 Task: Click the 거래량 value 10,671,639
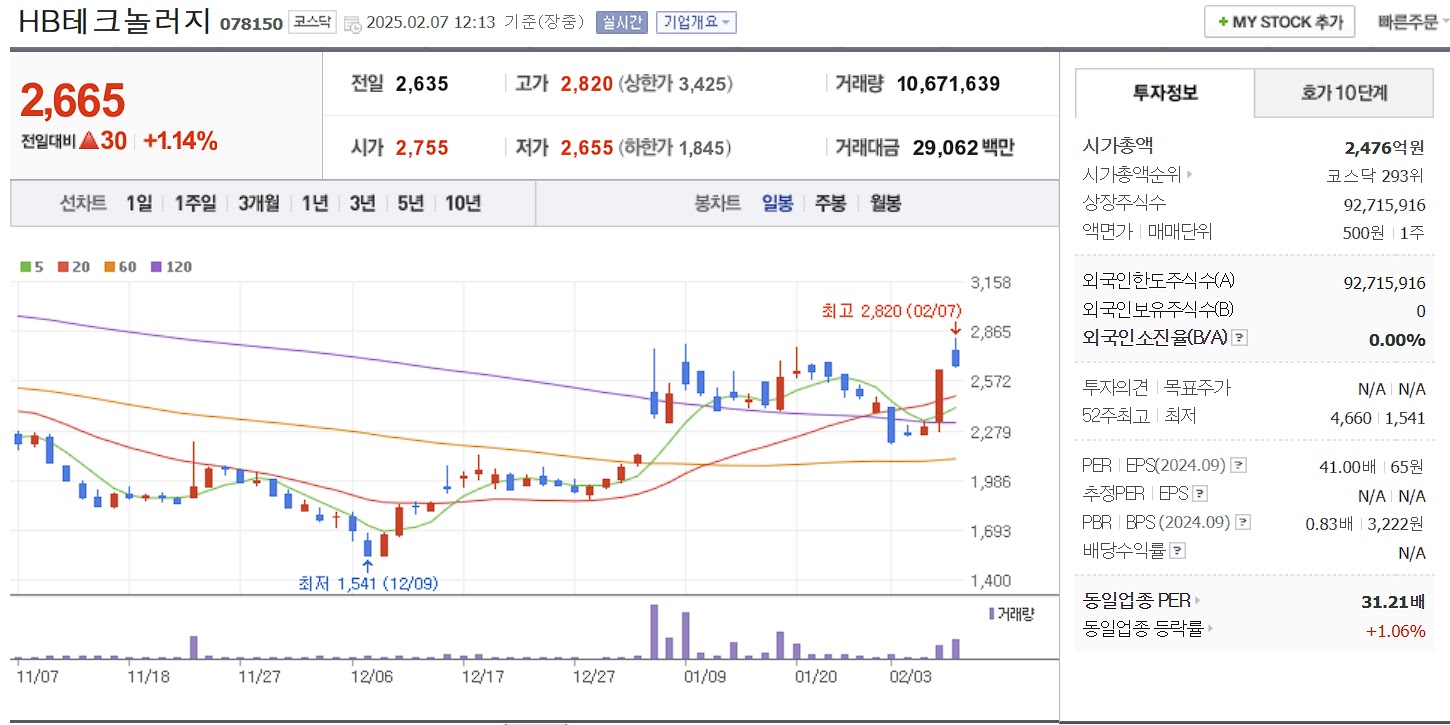point(948,84)
